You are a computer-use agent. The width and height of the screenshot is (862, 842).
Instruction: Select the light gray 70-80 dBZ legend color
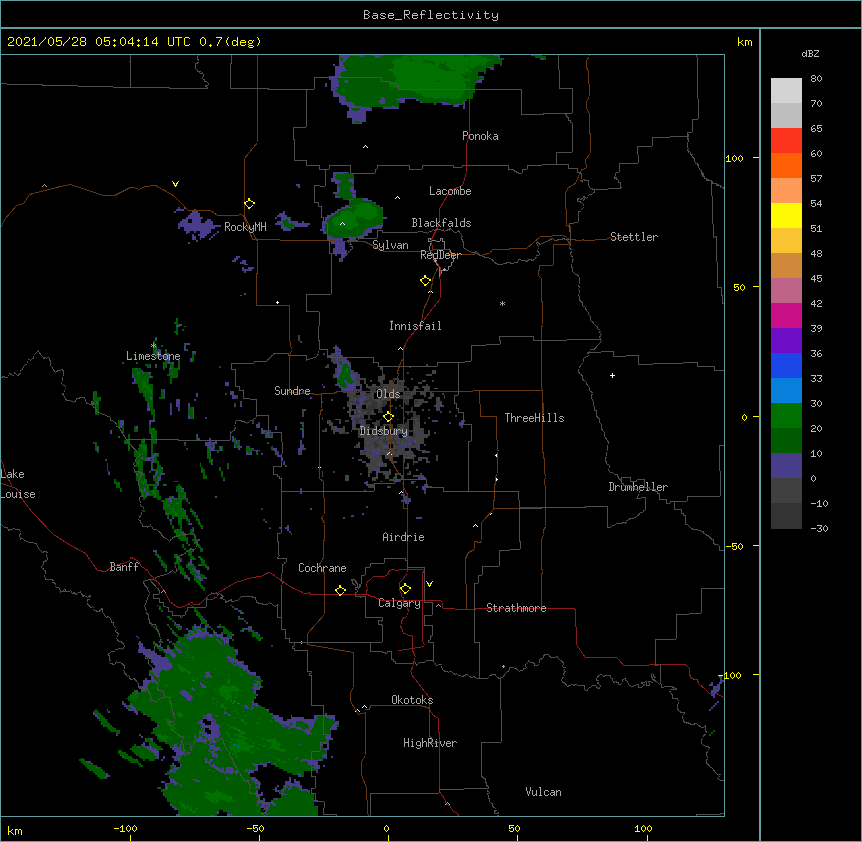[x=786, y=91]
